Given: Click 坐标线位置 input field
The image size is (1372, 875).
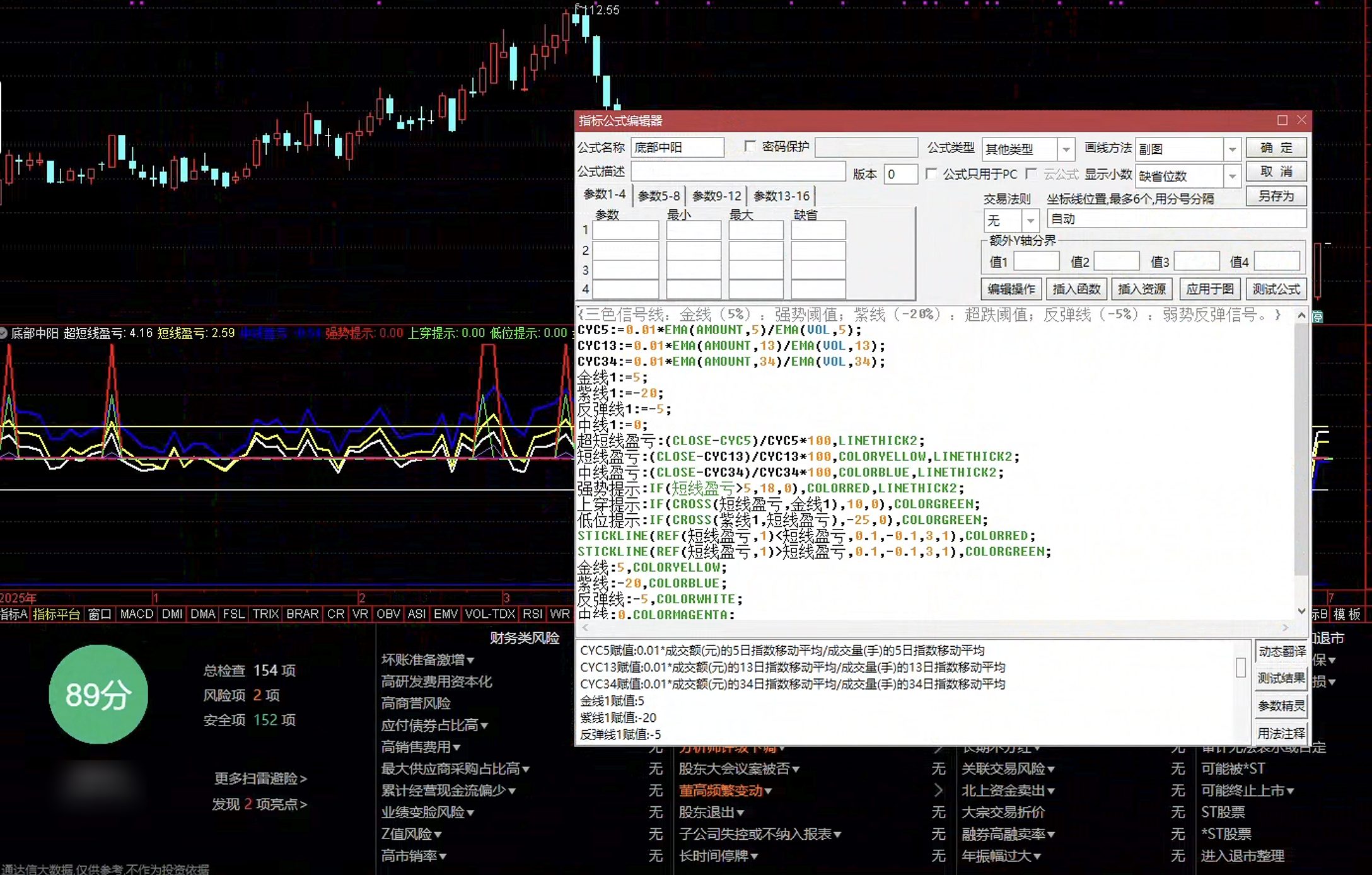Looking at the screenshot, I should coord(1177,219).
